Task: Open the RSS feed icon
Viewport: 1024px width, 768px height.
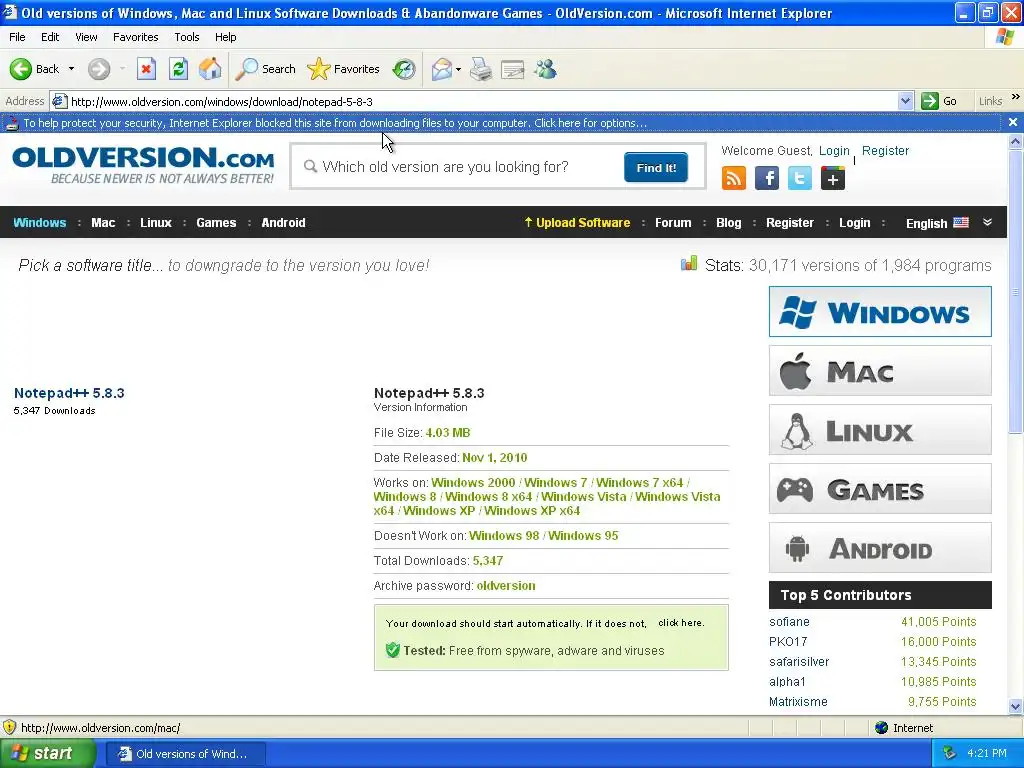Action: pos(733,178)
